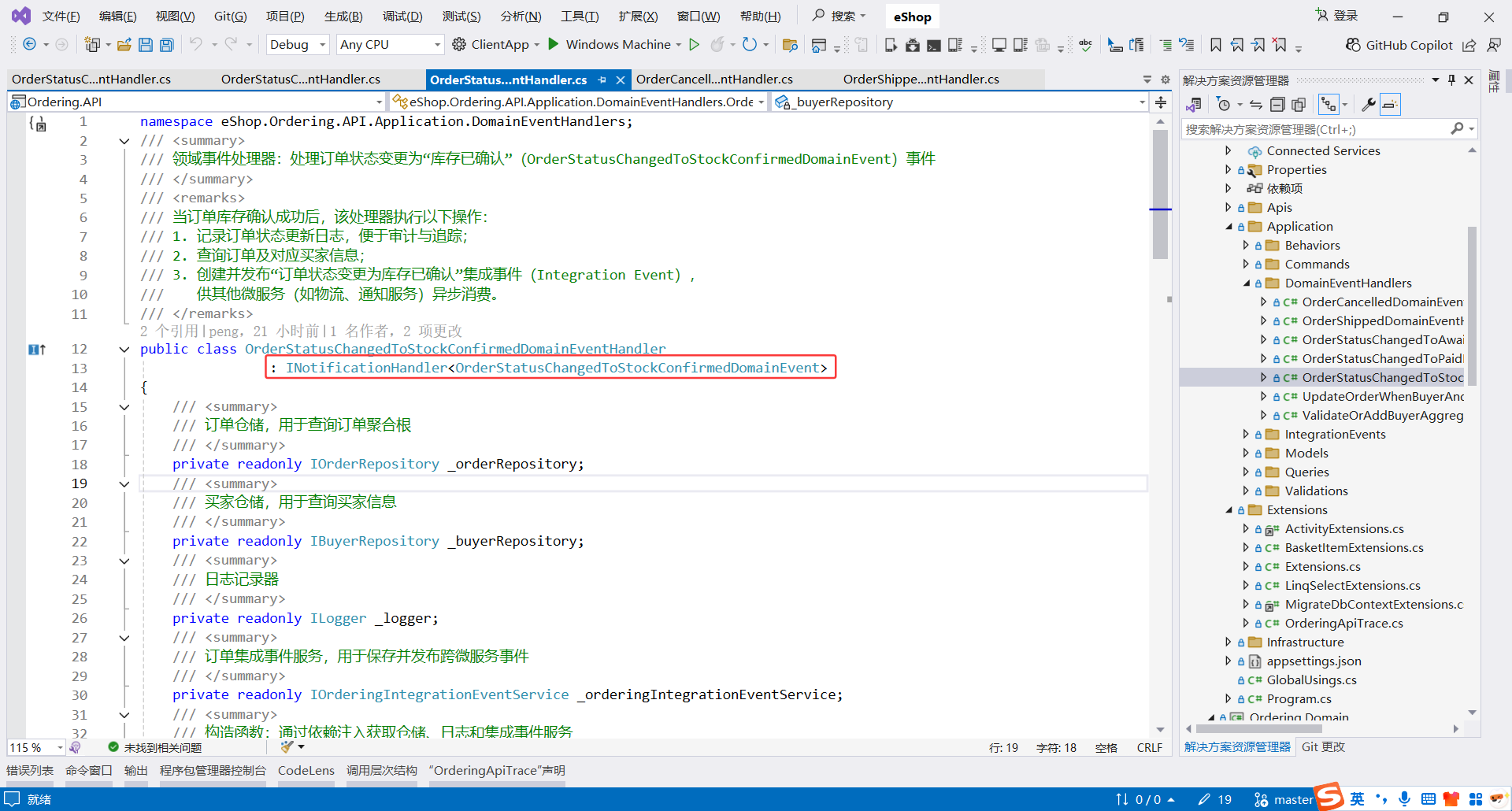Select the appsettings.json file in the tree

(x=1314, y=661)
